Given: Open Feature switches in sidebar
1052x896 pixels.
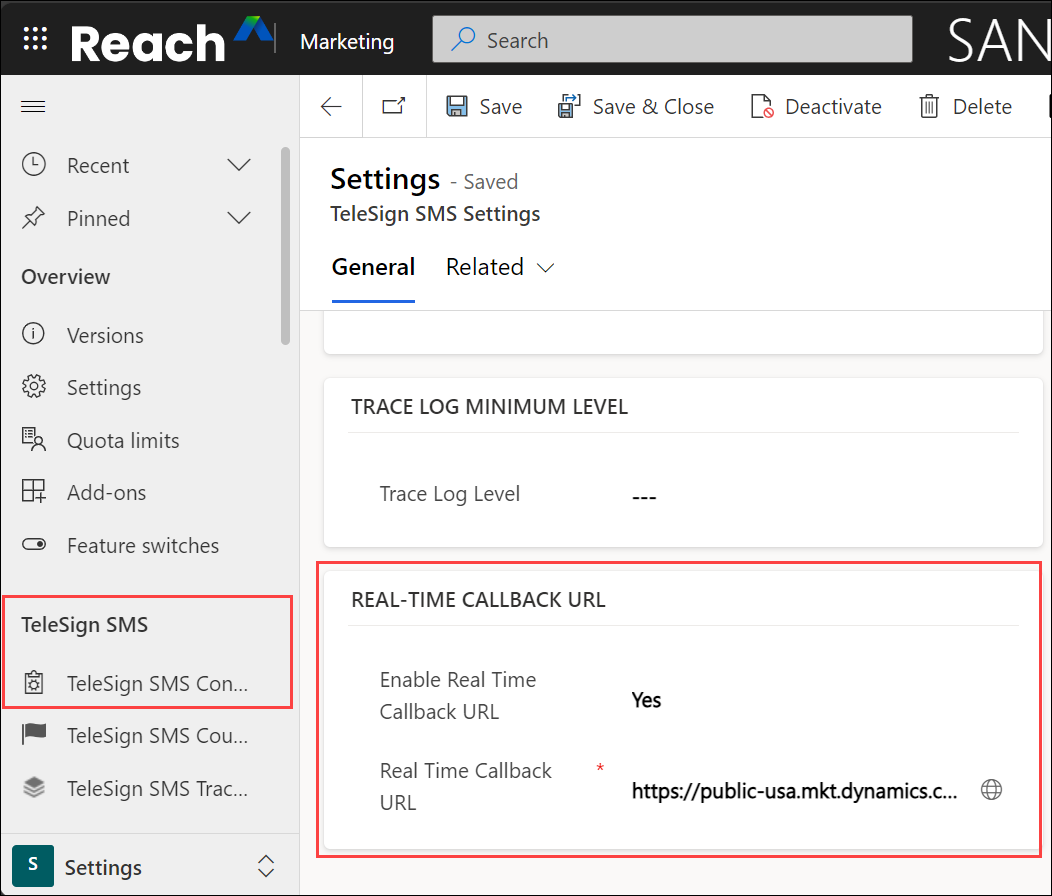Looking at the screenshot, I should [x=142, y=546].
